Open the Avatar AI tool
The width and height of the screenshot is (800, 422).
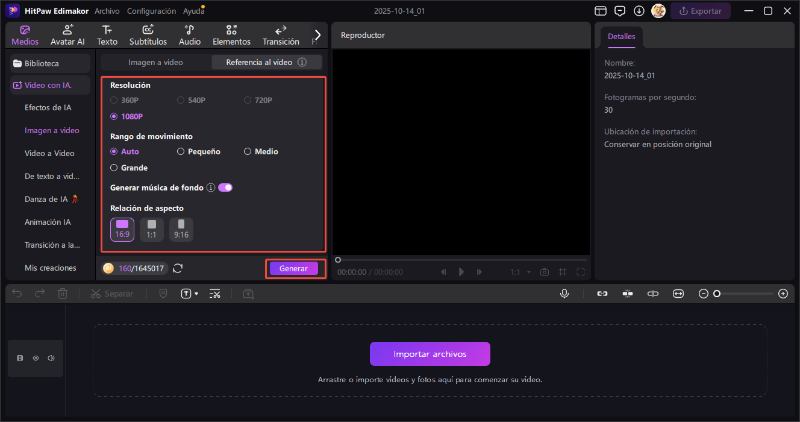click(x=67, y=35)
